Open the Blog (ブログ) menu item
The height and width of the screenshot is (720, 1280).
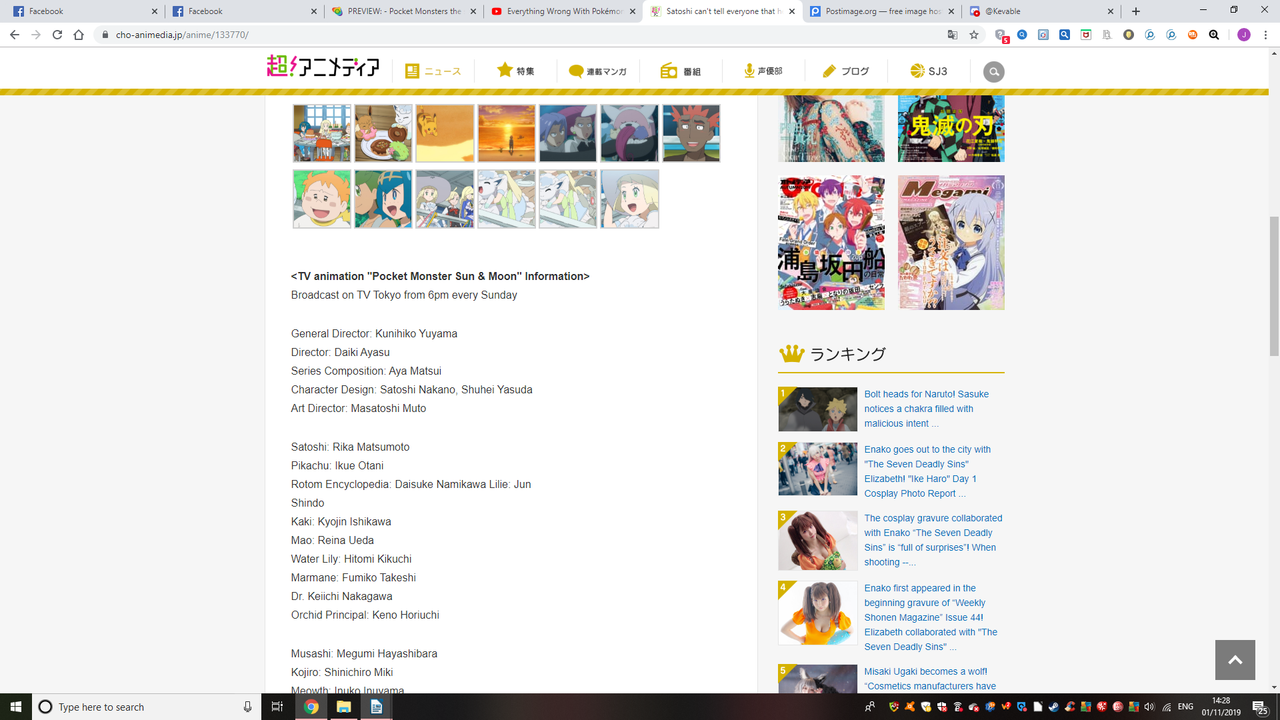coord(845,71)
